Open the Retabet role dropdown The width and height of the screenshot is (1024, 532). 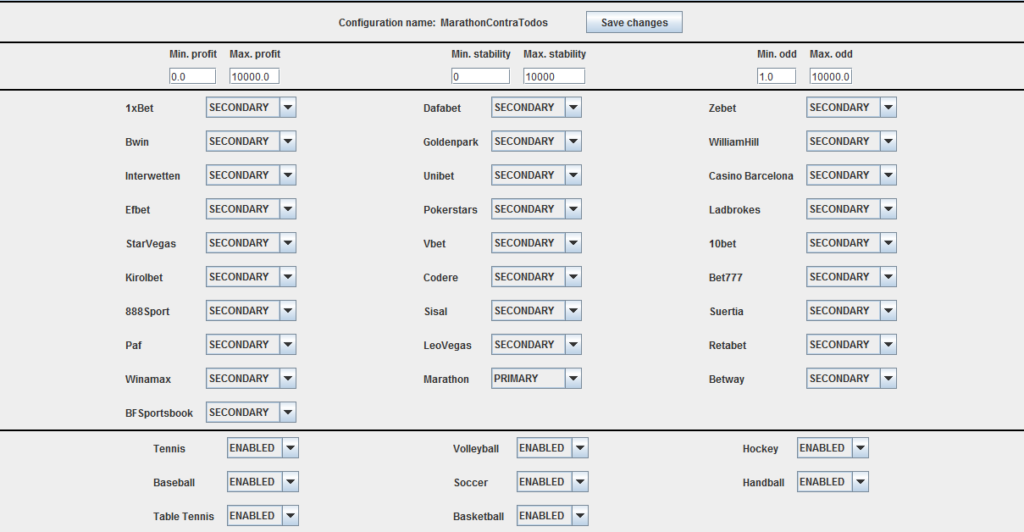point(852,345)
